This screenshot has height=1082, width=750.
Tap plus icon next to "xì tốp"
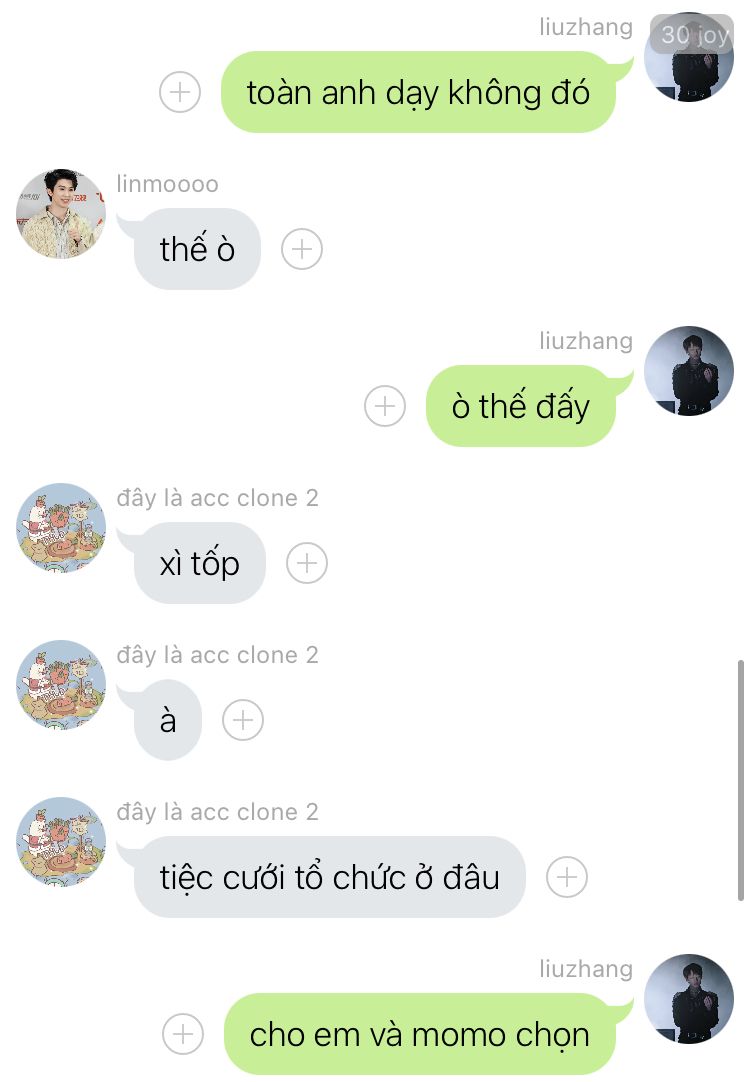(x=307, y=563)
